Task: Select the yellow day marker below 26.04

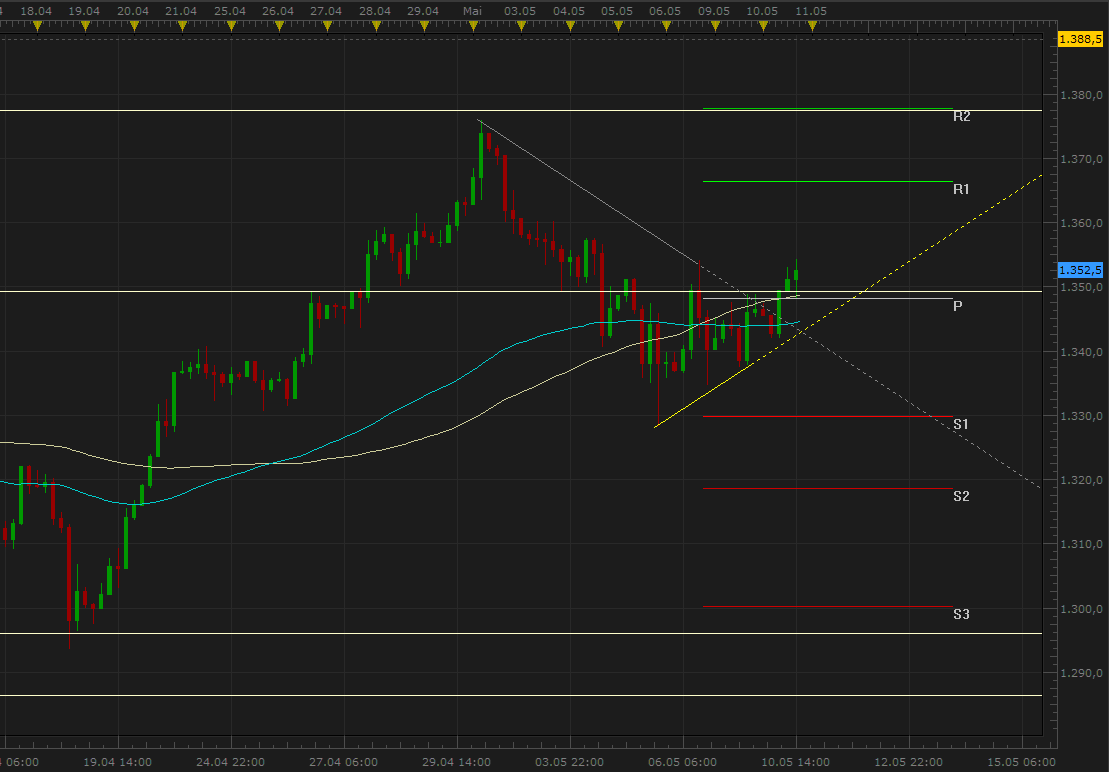Action: pos(278,26)
